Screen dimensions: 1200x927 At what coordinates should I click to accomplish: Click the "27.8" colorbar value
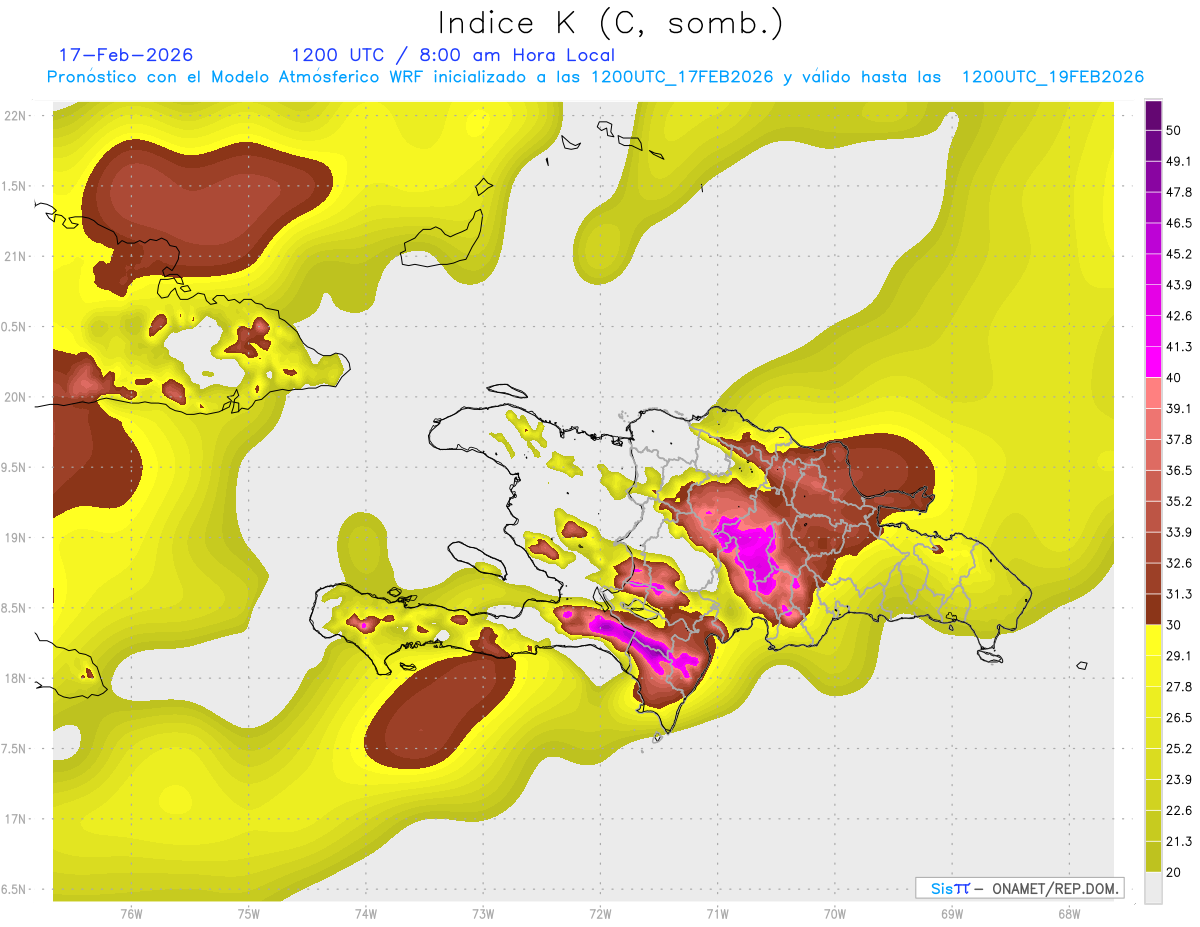point(1179,687)
